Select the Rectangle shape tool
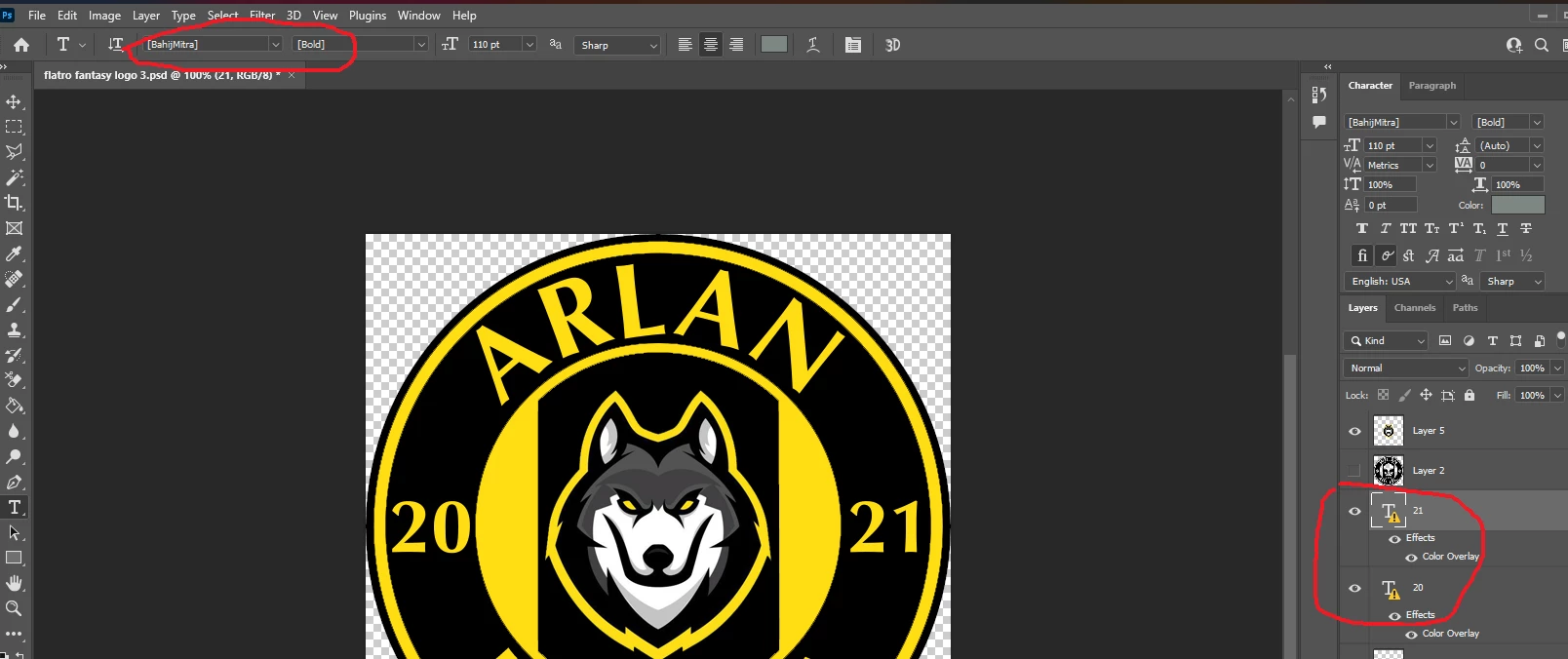The image size is (1568, 659). [x=14, y=558]
